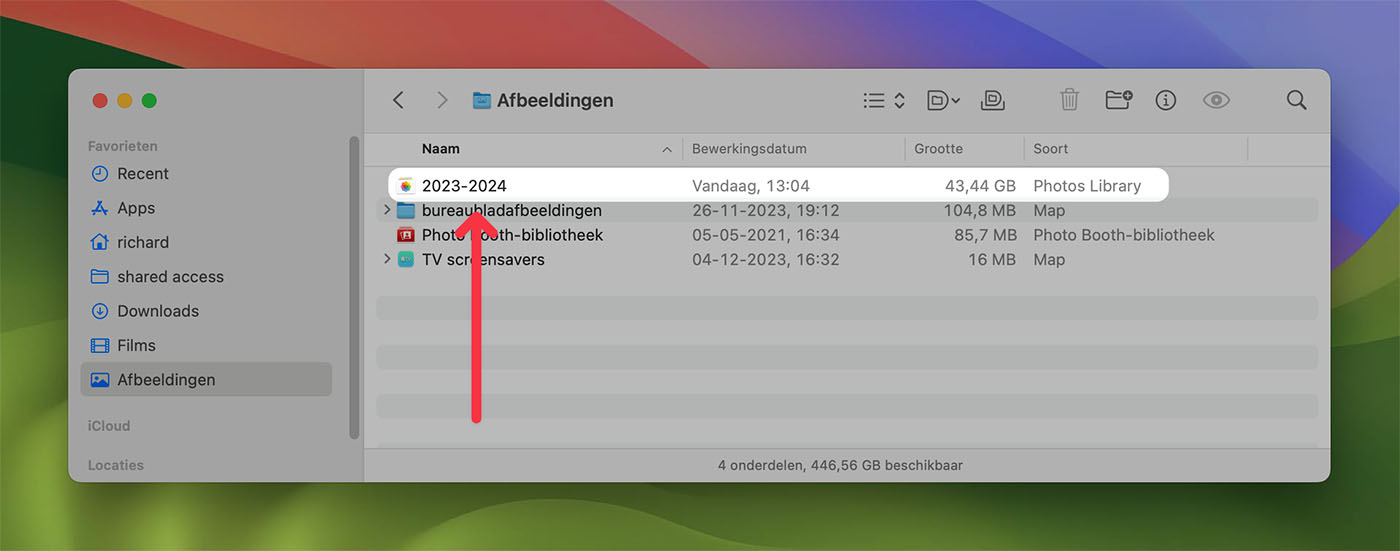
Task: Click the date 04-12-2023, 16:32
Action: pos(766,259)
